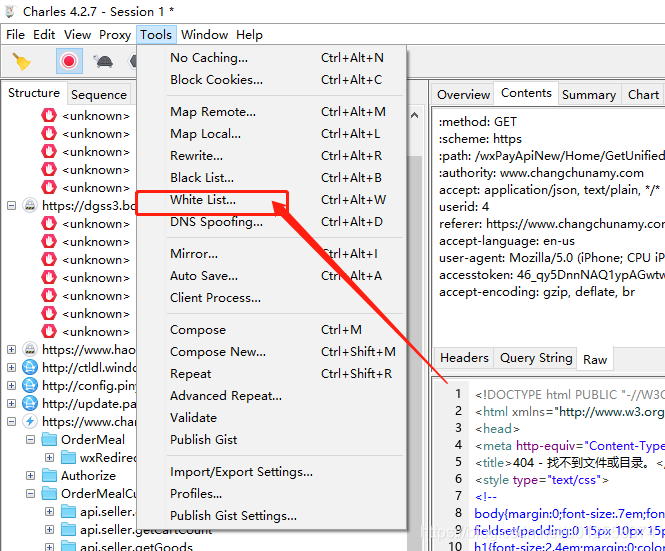Expand the http://update.pa host node
Image resolution: width=665 pixels, height=551 pixels.
coord(11,403)
